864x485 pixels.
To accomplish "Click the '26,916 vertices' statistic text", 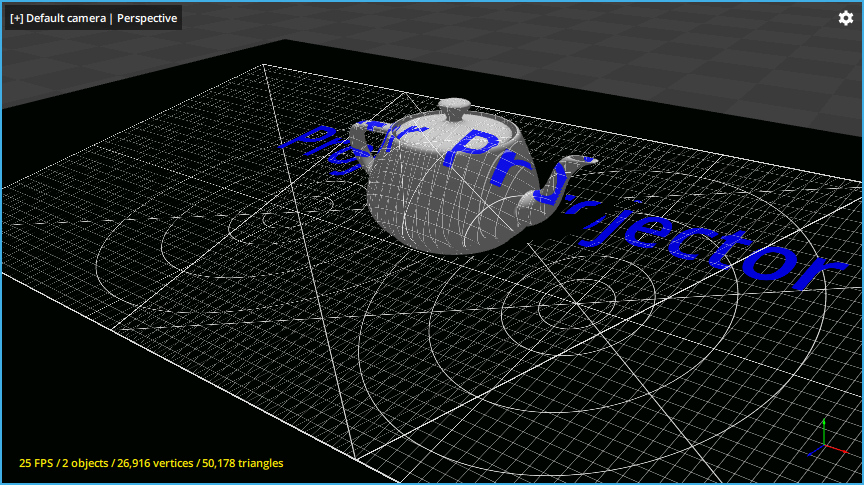I will pos(155,463).
